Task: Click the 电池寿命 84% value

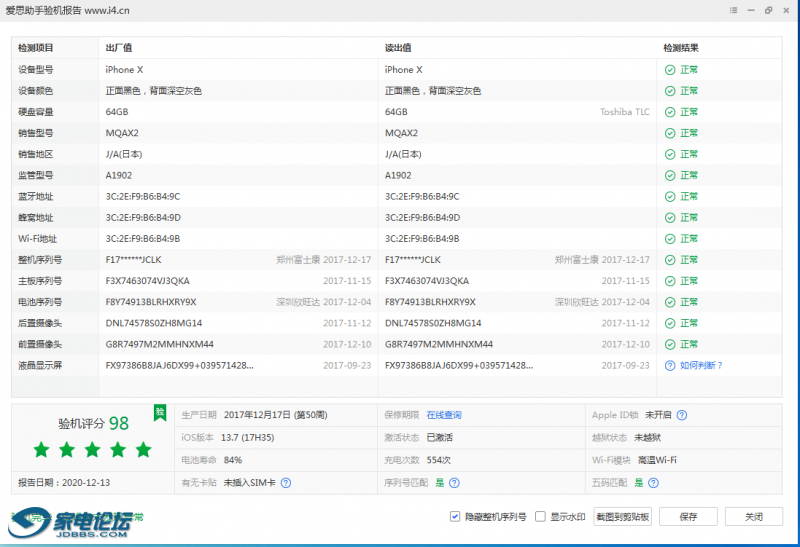Action: click(233, 460)
